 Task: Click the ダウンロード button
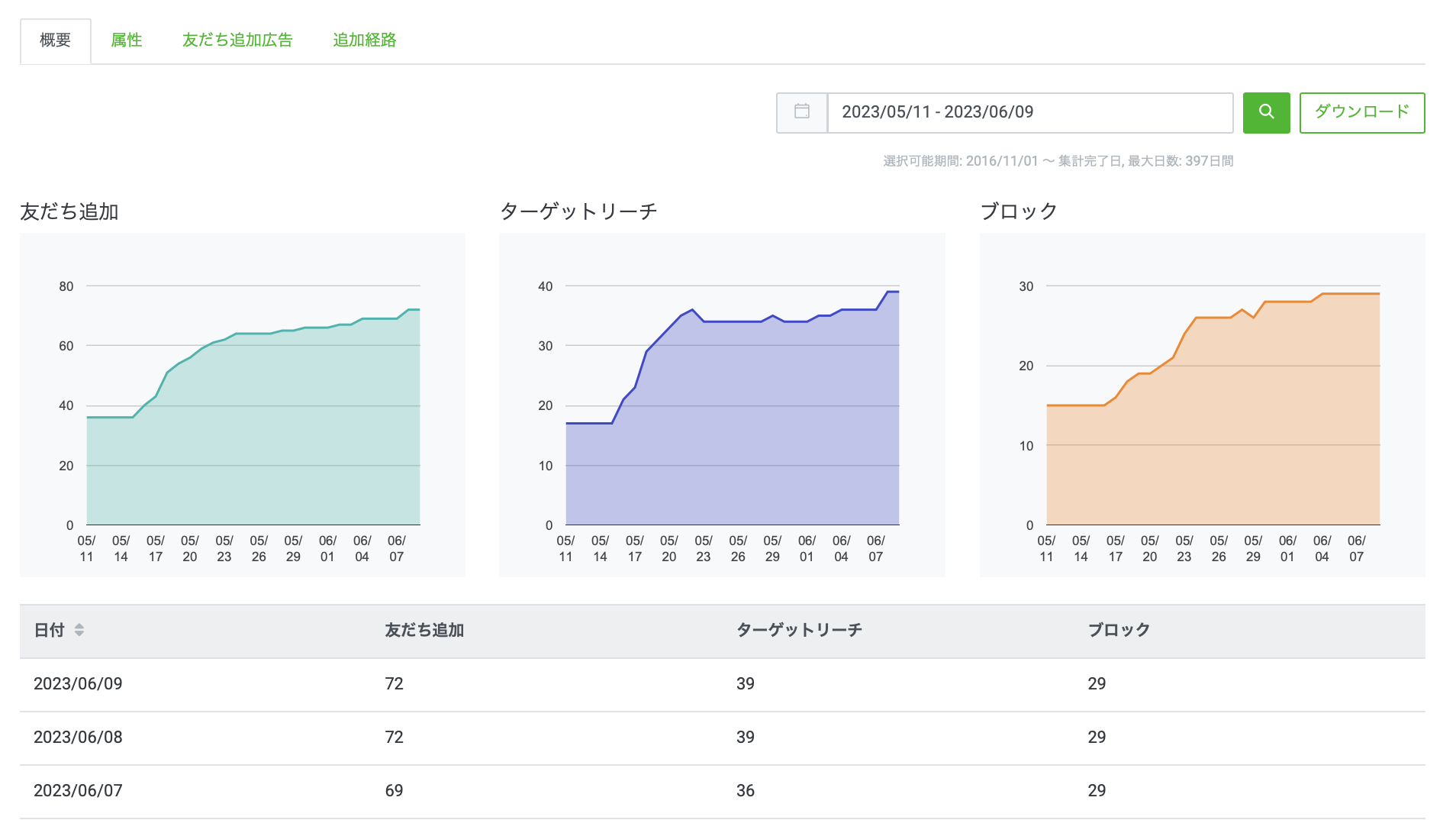click(1361, 112)
